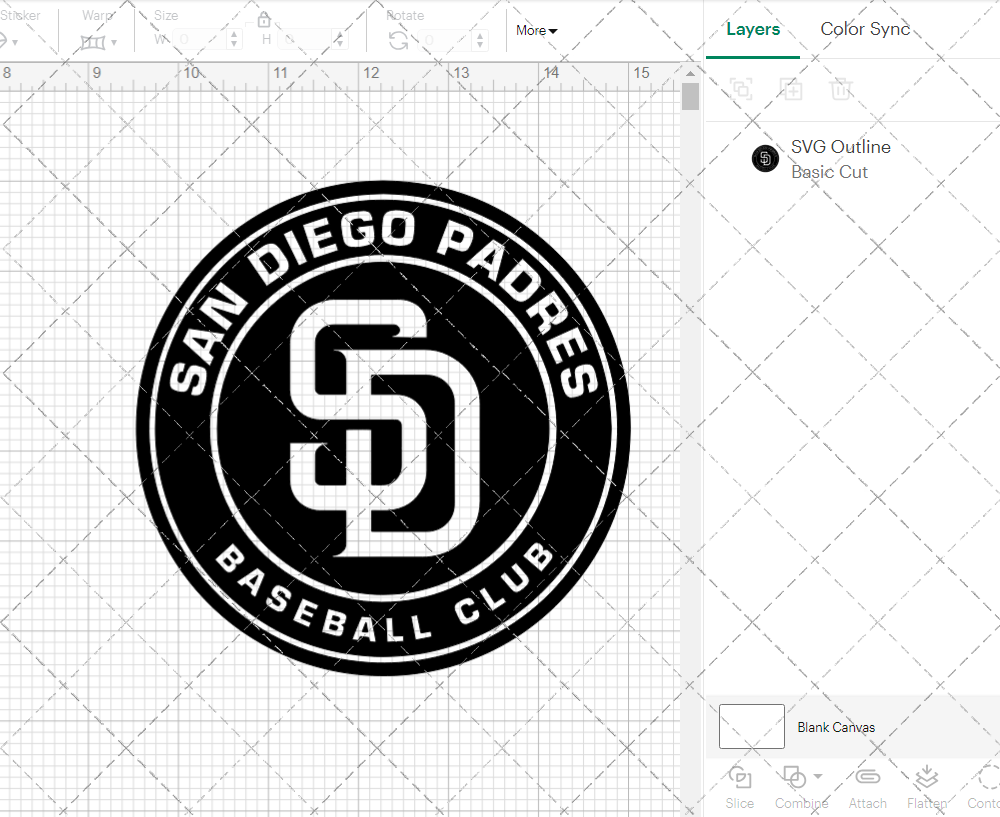This screenshot has height=817, width=1000.
Task: Select the Warp tool icon
Action: (93, 40)
